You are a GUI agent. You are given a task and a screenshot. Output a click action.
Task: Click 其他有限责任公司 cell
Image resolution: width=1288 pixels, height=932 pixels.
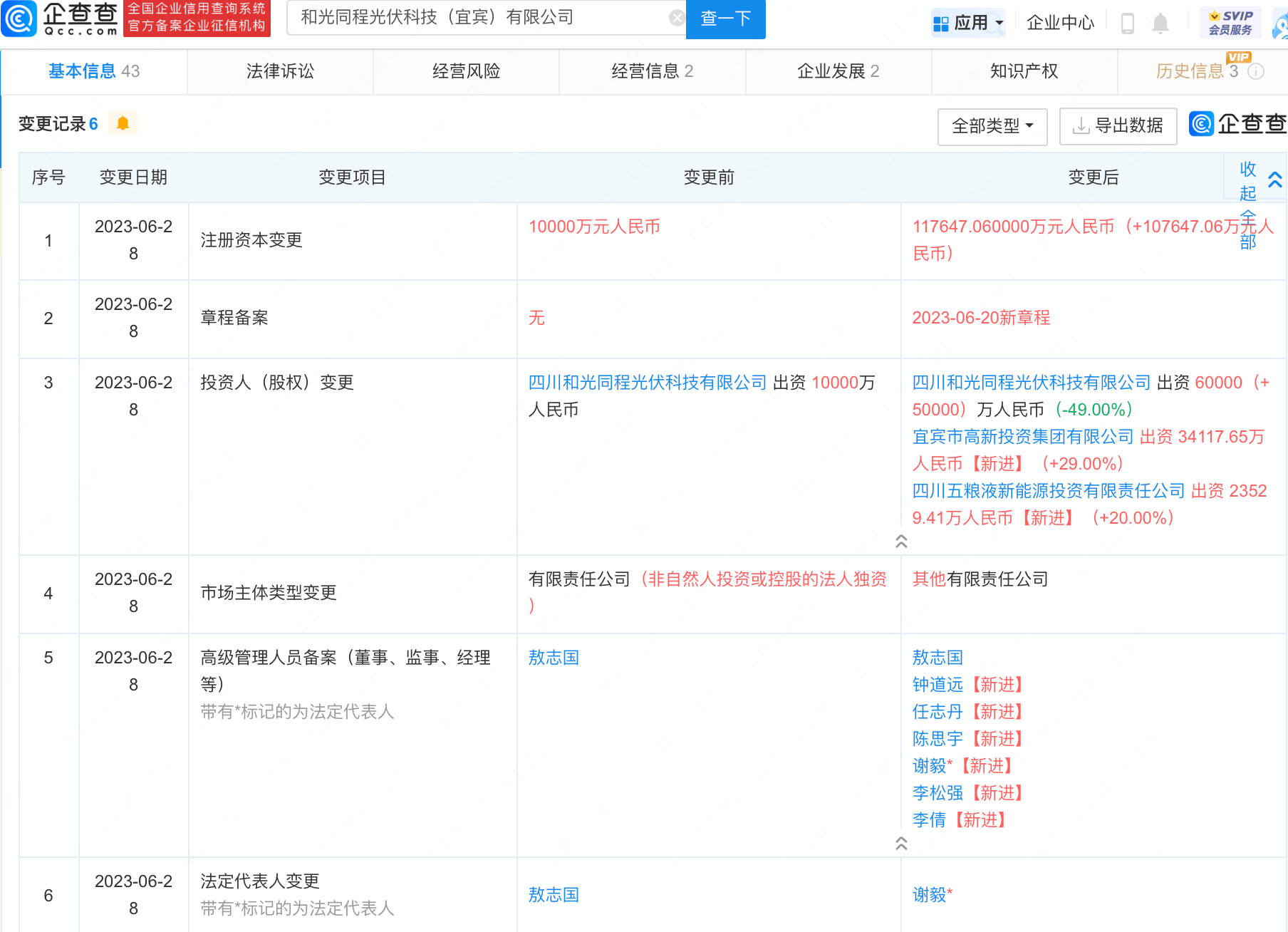[980, 579]
